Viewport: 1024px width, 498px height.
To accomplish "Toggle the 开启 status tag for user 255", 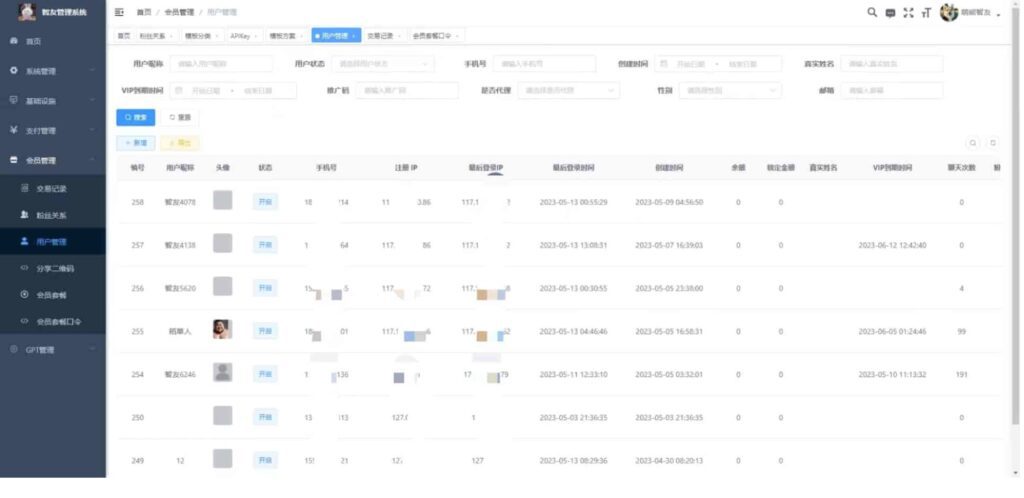I will coord(264,332).
